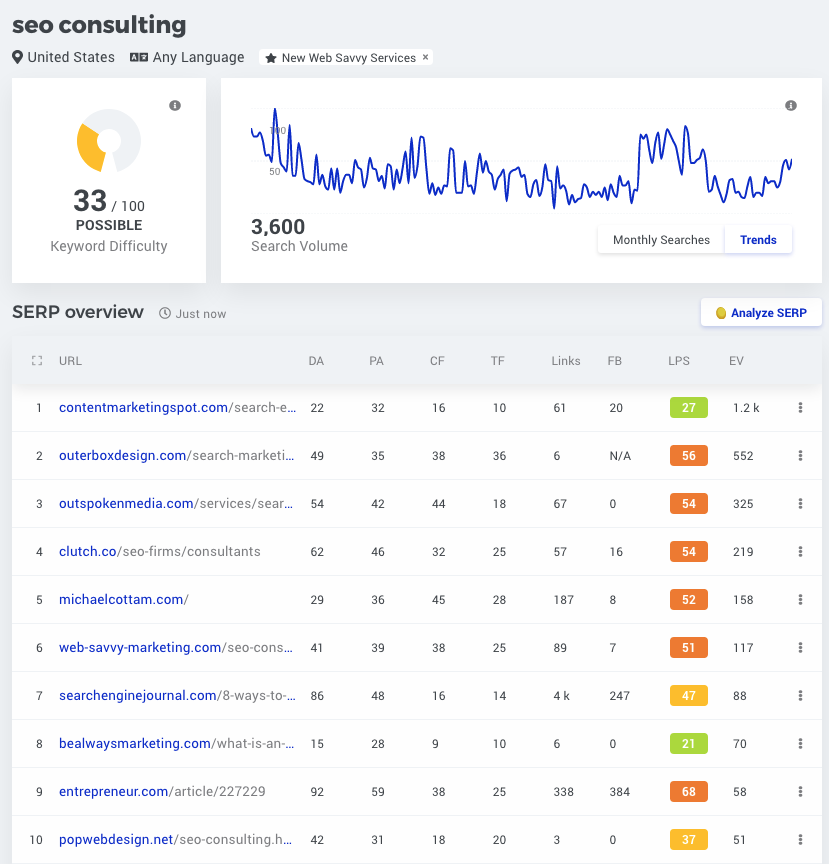Open more options for outspokenmedia.com row

(x=800, y=503)
